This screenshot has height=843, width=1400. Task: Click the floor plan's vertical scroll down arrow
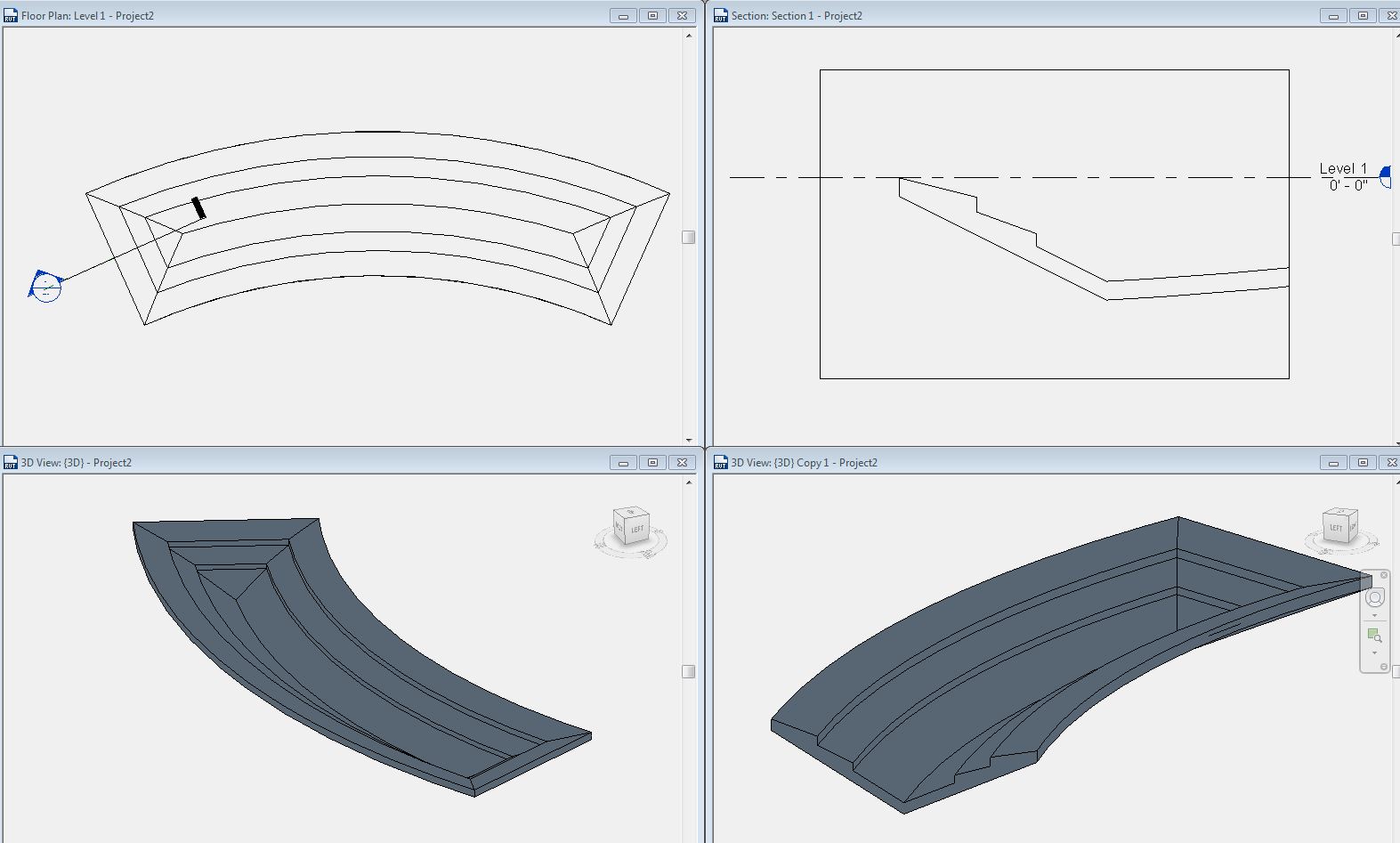pyautogui.click(x=689, y=440)
